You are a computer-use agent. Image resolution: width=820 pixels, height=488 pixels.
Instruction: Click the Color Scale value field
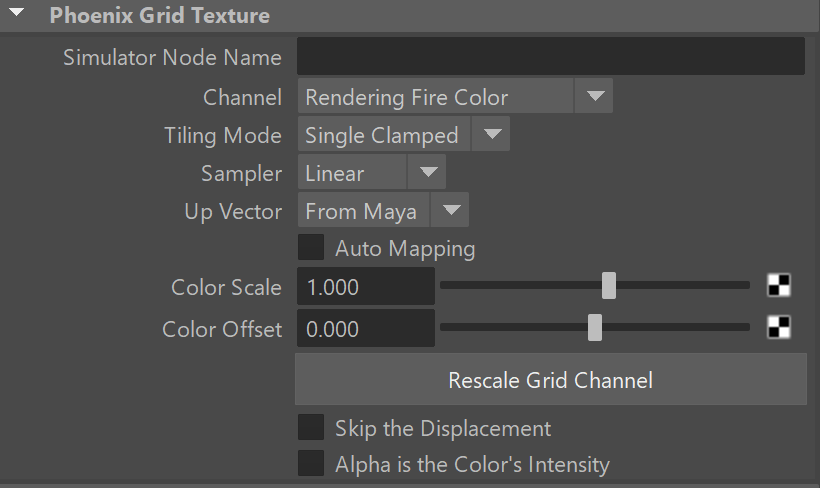pyautogui.click(x=366, y=286)
